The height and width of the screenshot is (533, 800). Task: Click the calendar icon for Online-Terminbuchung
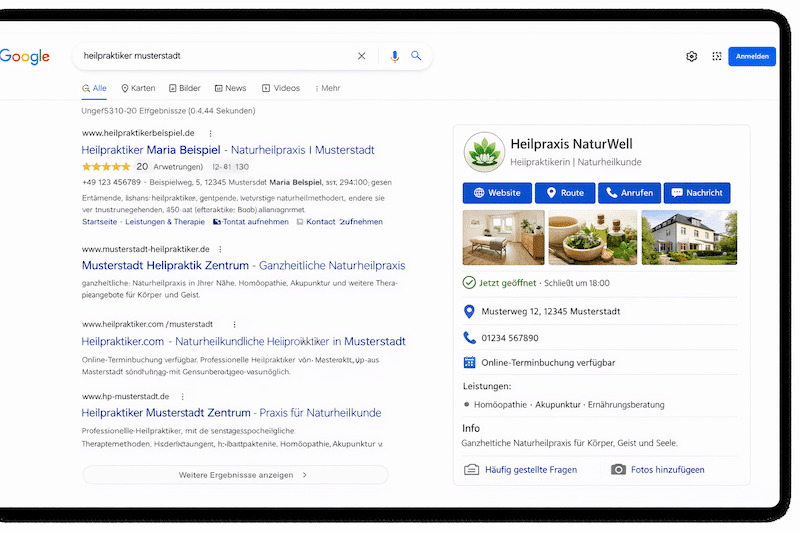tap(469, 363)
